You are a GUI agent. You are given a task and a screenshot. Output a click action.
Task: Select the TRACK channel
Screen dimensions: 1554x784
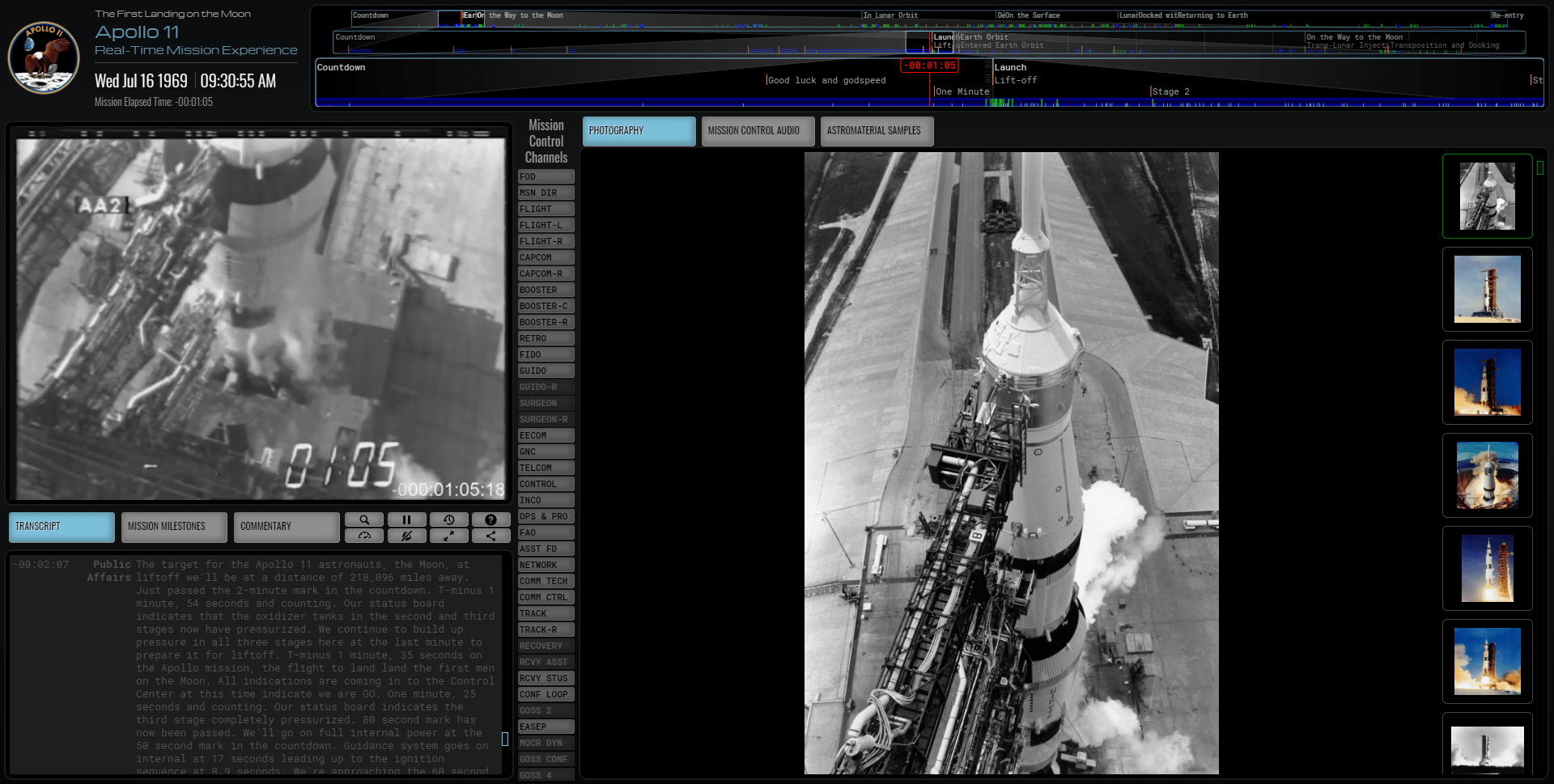[x=546, y=613]
